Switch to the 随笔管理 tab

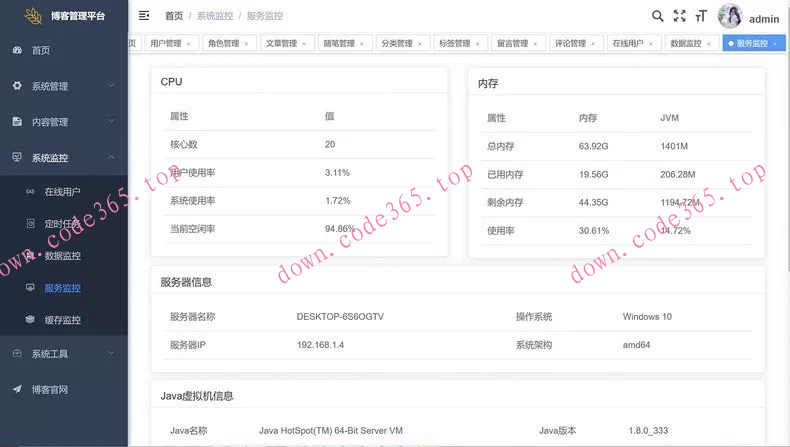pos(339,43)
